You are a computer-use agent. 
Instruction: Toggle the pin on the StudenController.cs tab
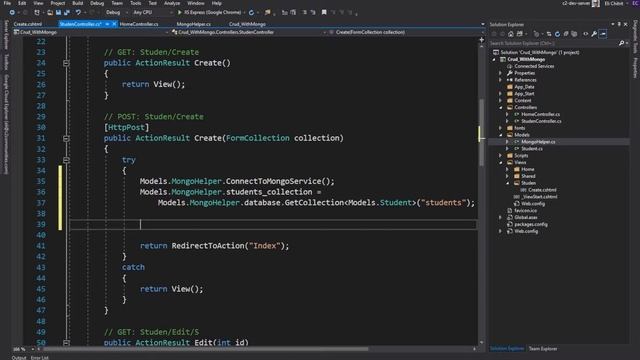107,24
